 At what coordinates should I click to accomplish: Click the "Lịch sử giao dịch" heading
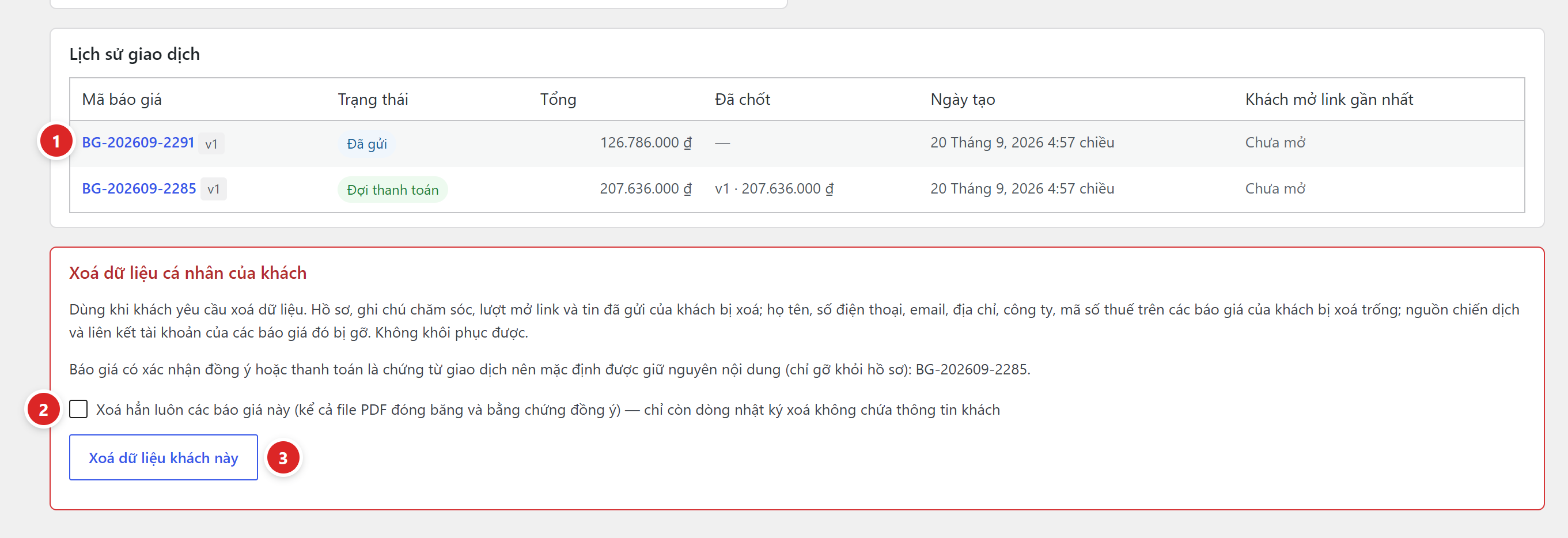tap(135, 54)
